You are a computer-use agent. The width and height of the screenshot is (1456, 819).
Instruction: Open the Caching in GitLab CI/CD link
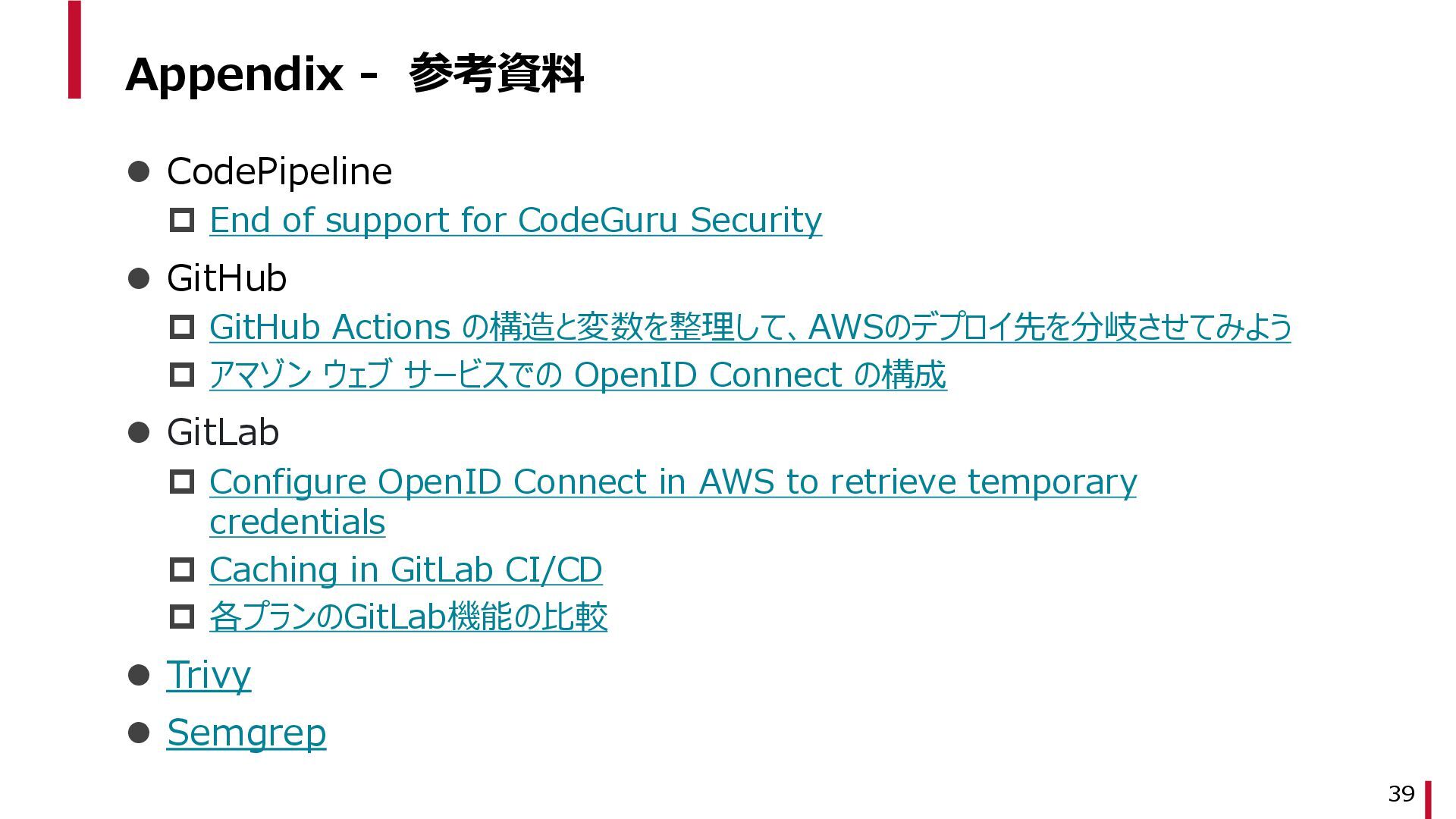coord(406,570)
